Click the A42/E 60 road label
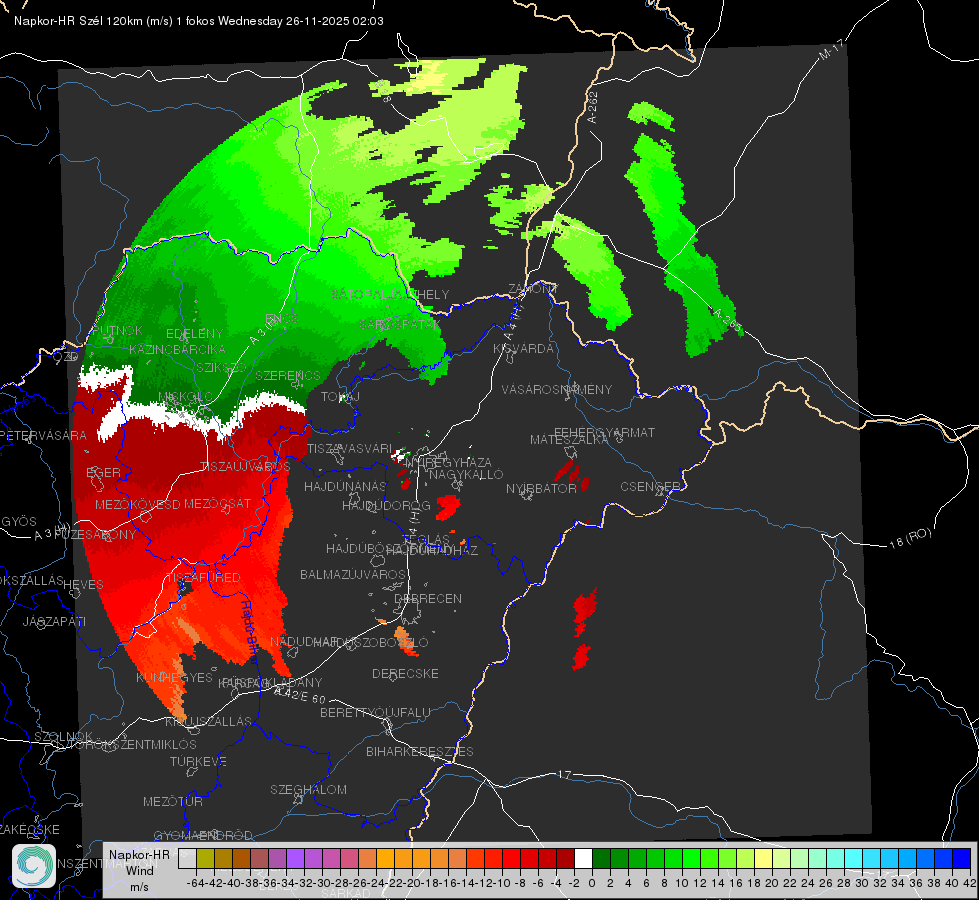 pyautogui.click(x=300, y=695)
